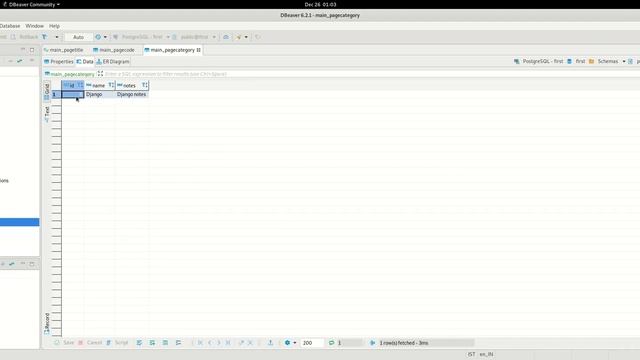Switch to Grid view mode

[47, 91]
